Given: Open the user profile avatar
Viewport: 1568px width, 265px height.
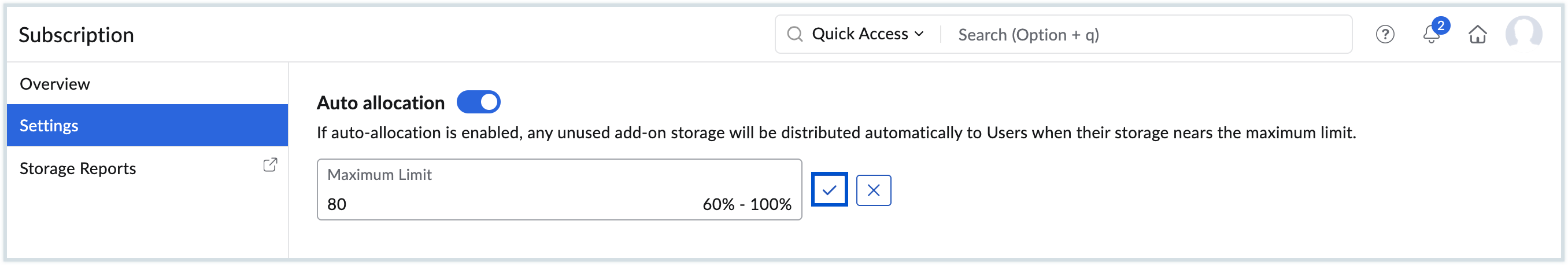Looking at the screenshot, I should [x=1523, y=34].
